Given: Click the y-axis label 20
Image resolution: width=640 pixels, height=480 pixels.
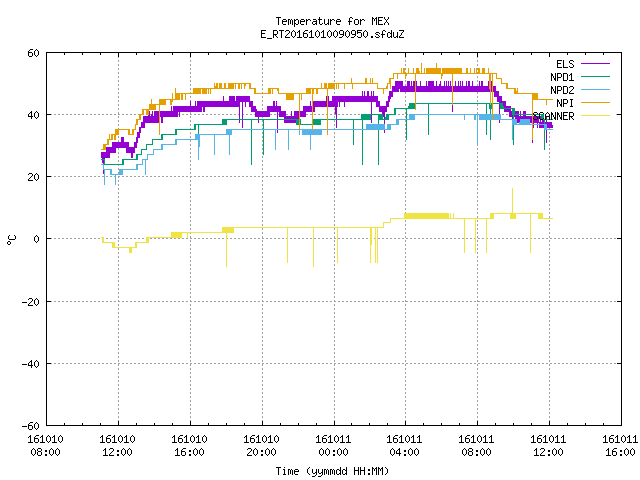Looking at the screenshot, I should tap(33, 177).
